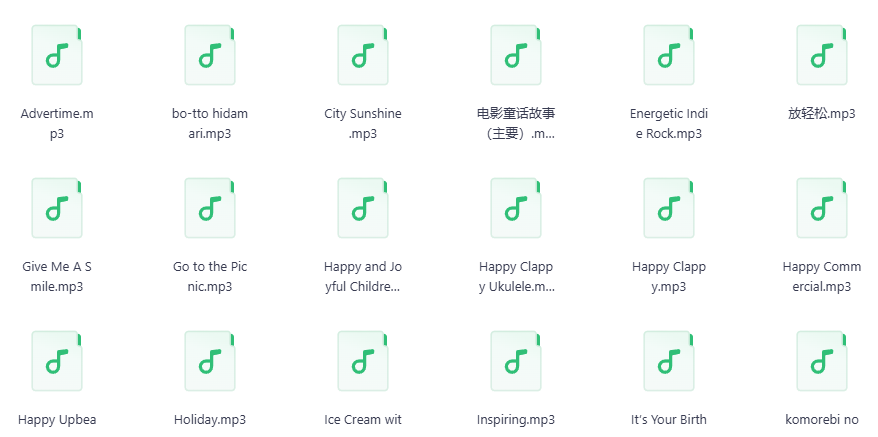This screenshot has height=437, width=878.
Task: Select the Inspiring.mp3 filename label
Action: tap(516, 420)
